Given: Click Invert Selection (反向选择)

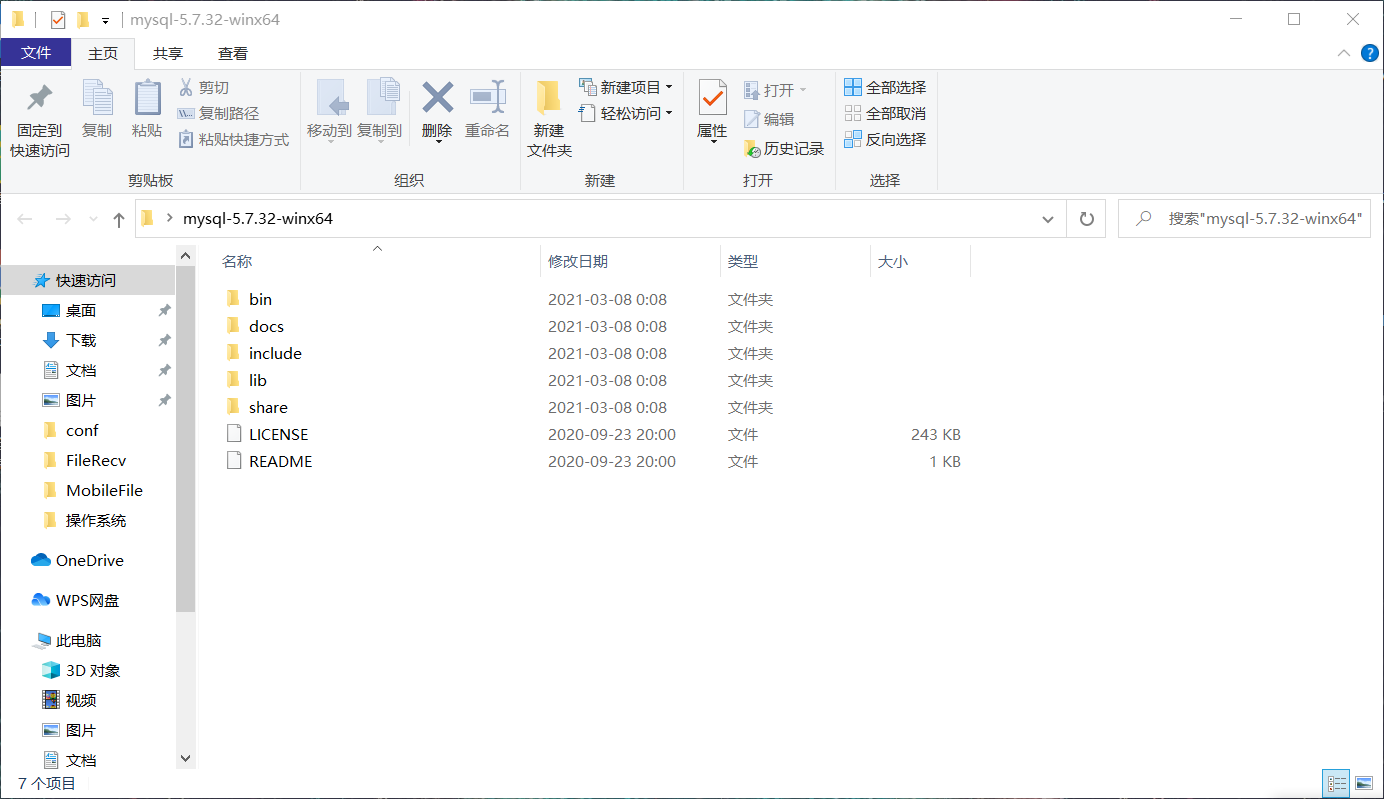Looking at the screenshot, I should point(885,140).
